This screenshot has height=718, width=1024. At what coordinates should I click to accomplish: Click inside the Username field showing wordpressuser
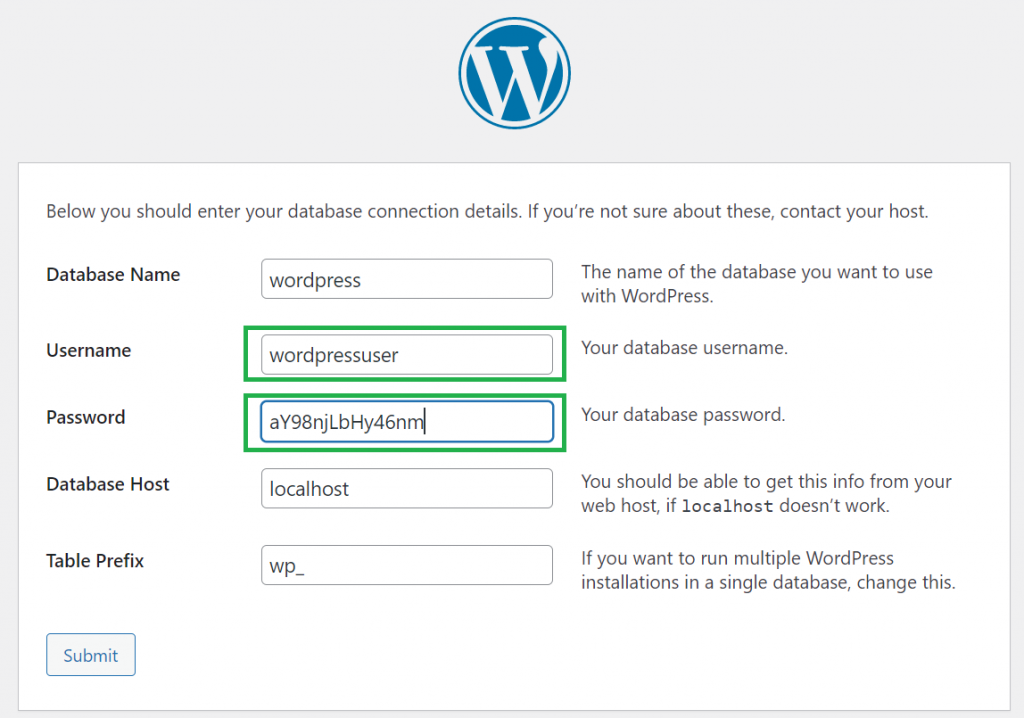point(406,353)
